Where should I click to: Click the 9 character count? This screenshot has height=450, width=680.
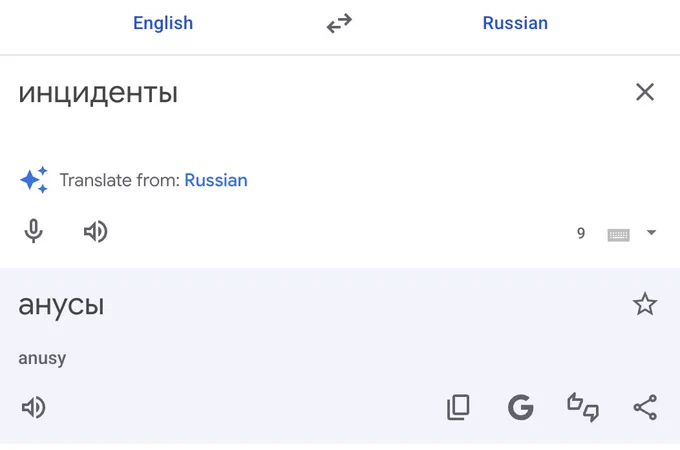click(581, 233)
